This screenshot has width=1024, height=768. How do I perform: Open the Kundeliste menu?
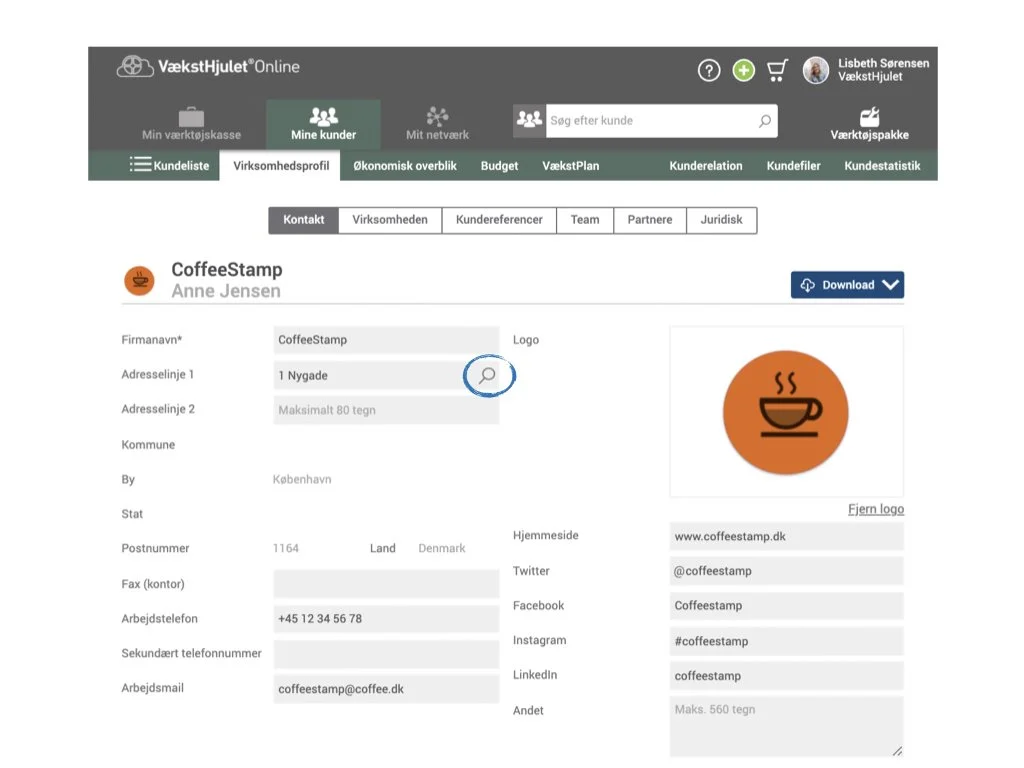[x=170, y=165]
